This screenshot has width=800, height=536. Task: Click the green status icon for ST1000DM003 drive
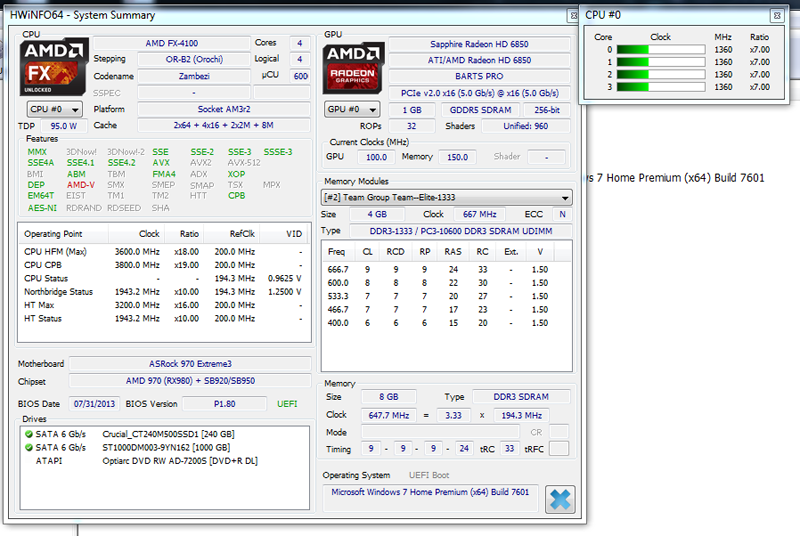point(29,447)
